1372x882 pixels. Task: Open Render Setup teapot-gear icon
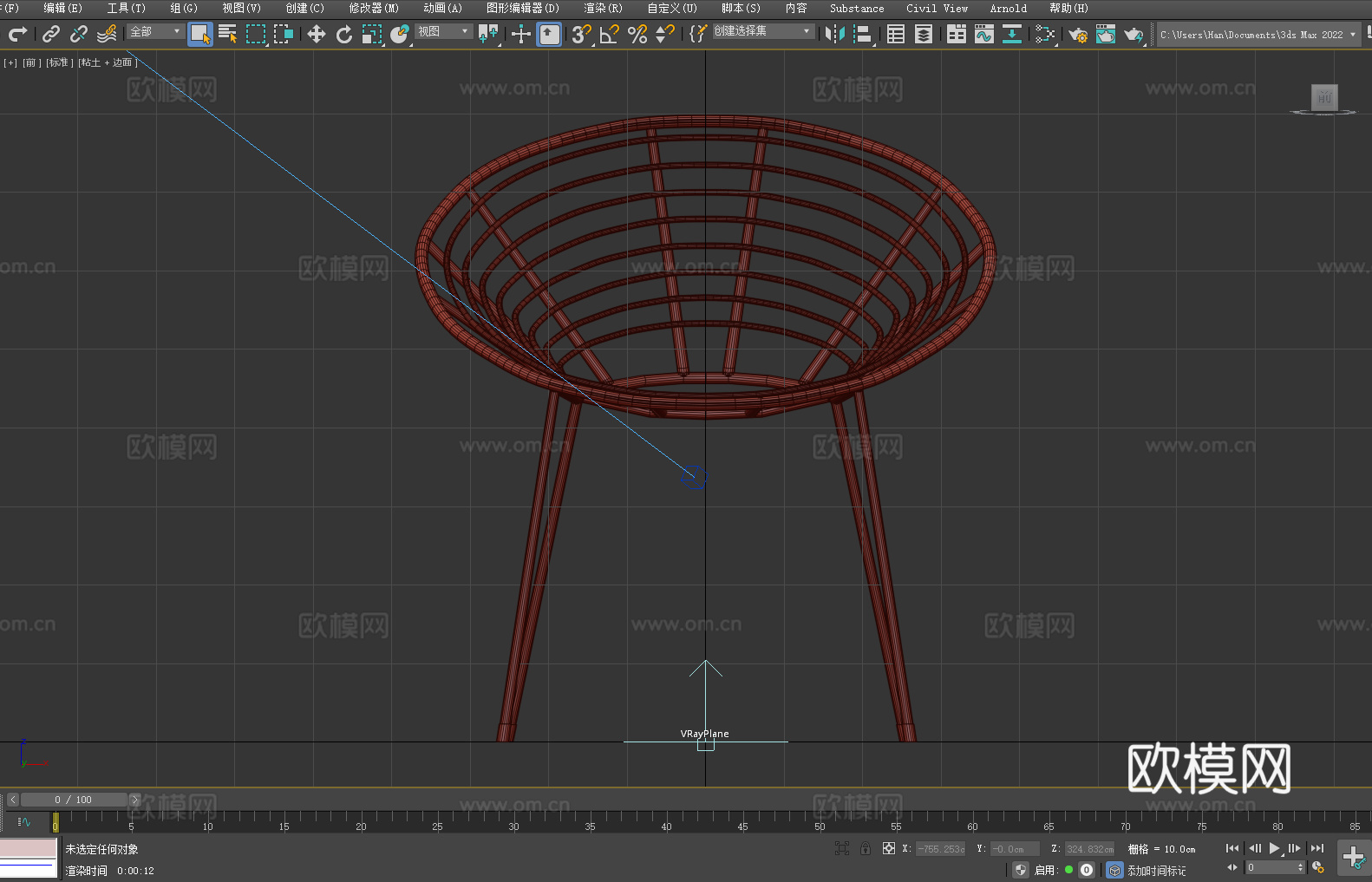coord(1078,34)
